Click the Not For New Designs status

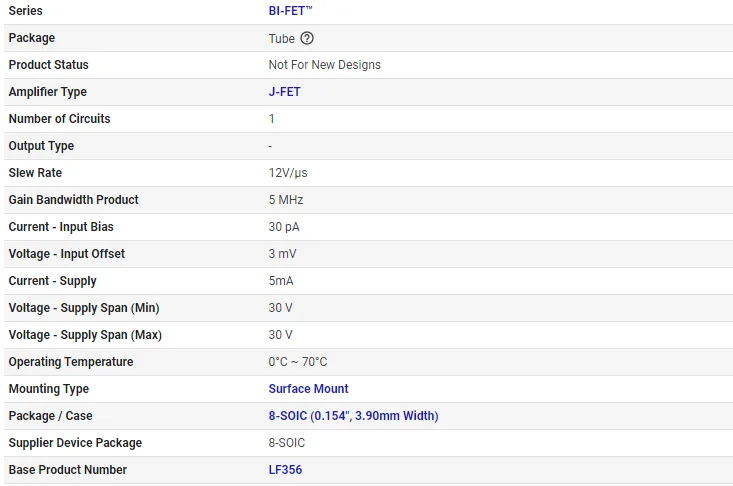(x=324, y=65)
